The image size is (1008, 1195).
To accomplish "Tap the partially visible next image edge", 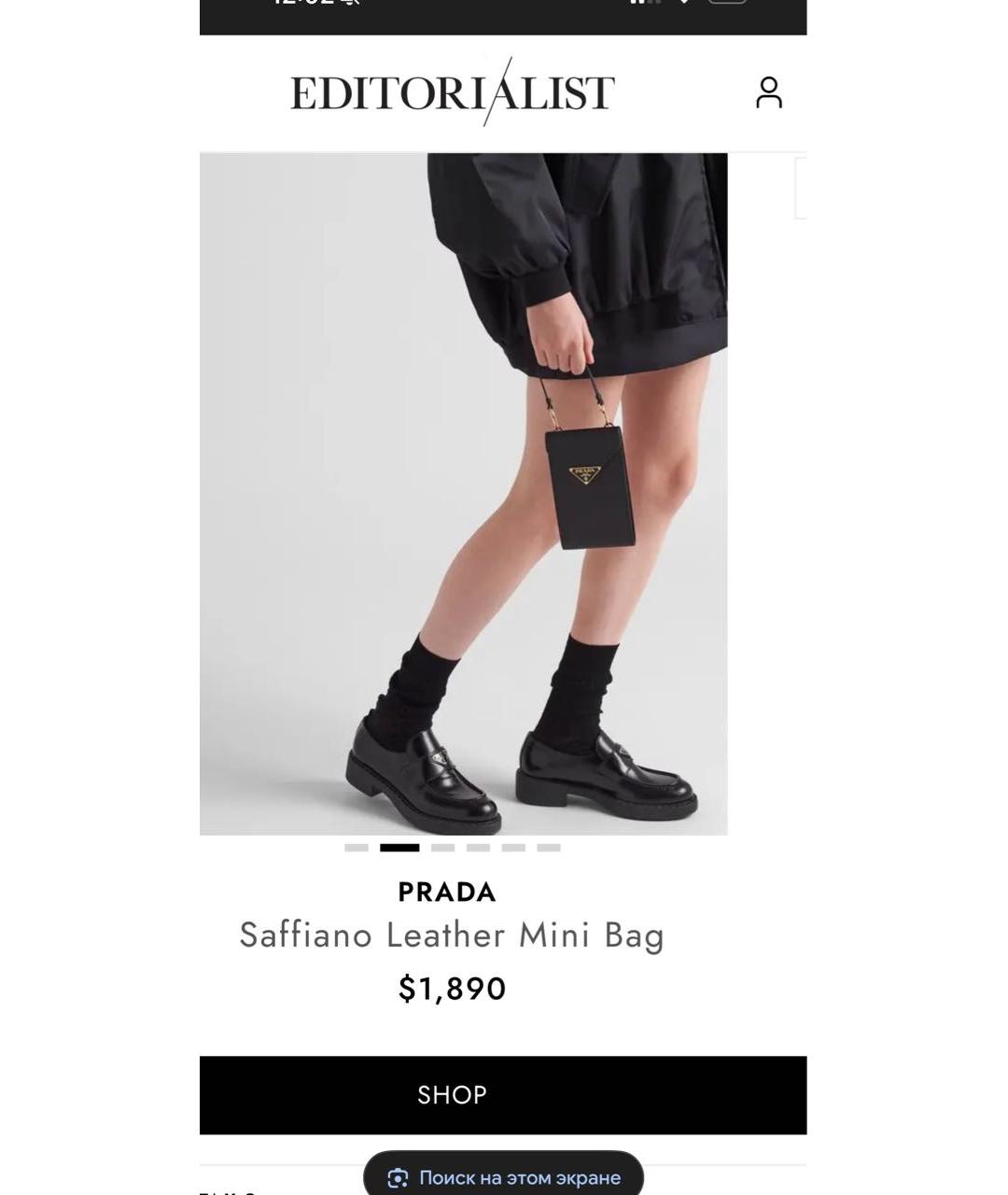I will (x=800, y=188).
